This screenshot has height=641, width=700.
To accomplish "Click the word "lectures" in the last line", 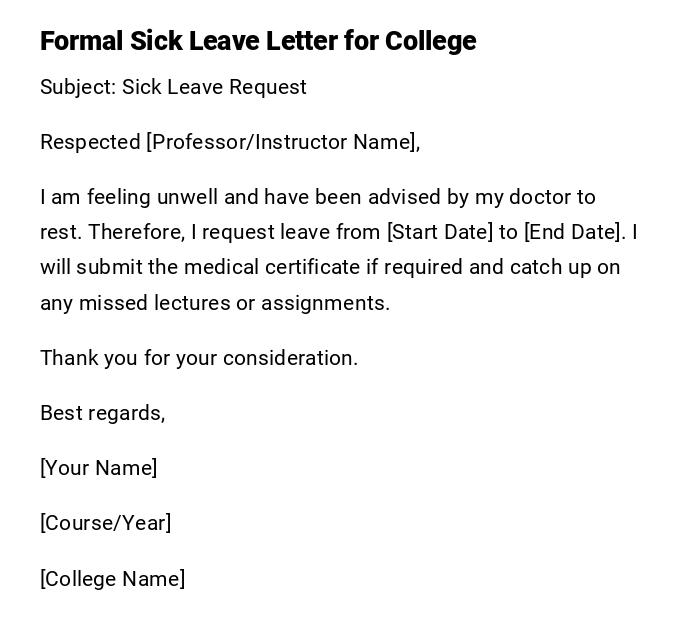I will 192,303.
